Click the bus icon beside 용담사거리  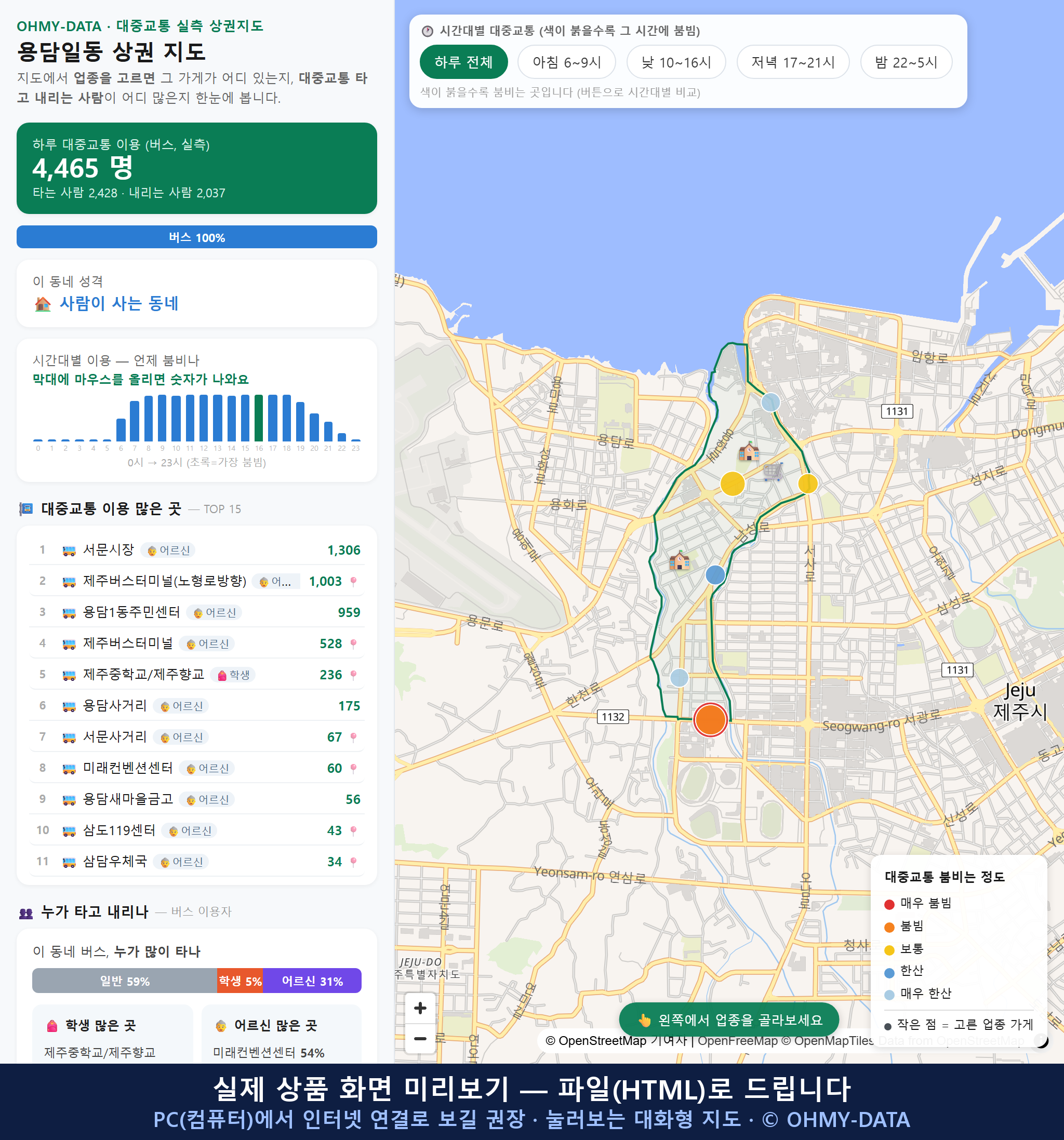(x=69, y=706)
